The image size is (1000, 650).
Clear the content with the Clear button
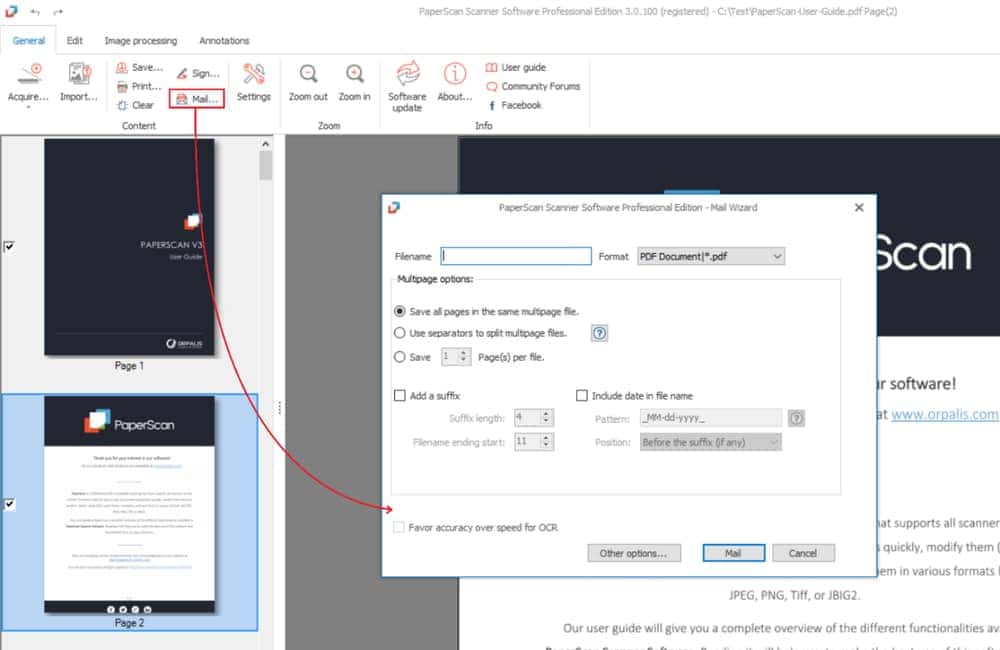(x=135, y=105)
